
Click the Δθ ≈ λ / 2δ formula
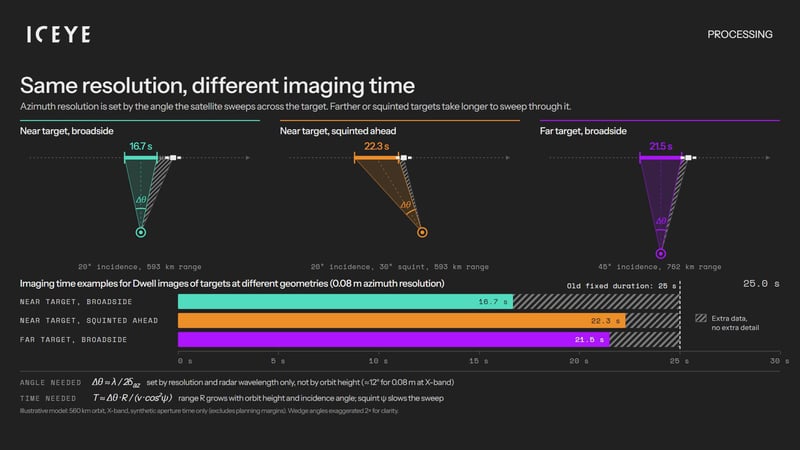tap(116, 383)
